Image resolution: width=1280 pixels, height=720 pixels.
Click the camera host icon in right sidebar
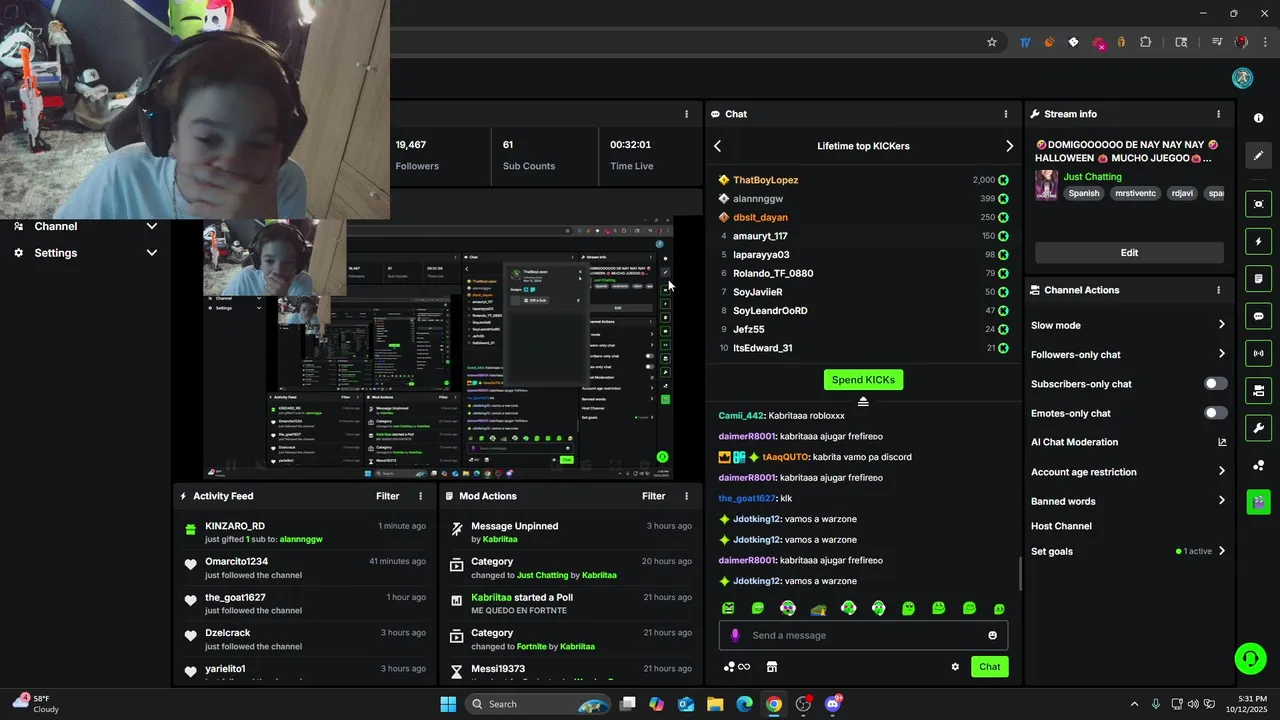tap(1258, 390)
